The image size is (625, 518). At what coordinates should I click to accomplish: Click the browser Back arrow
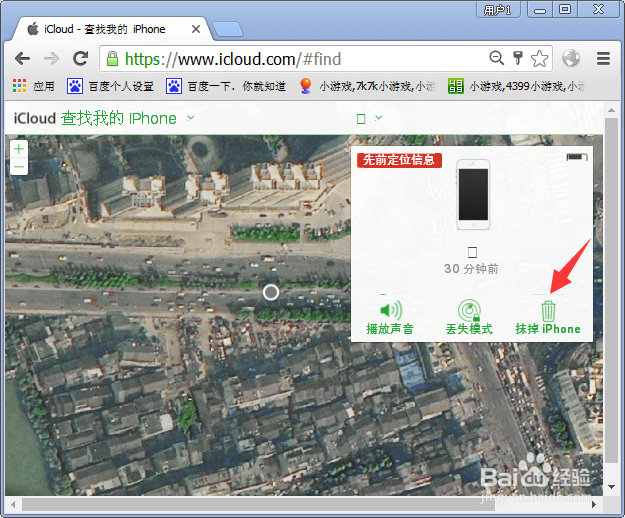click(x=22, y=59)
